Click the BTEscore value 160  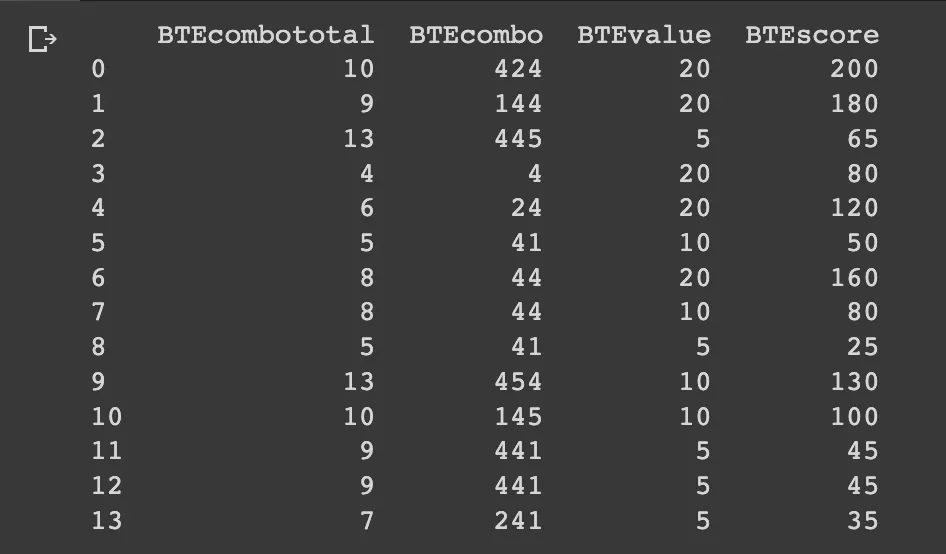[x=854, y=278]
